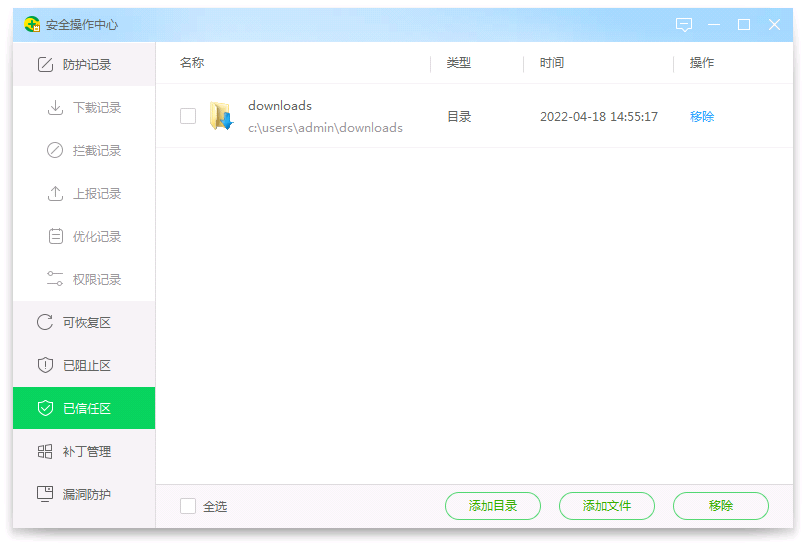Select the 已信任区 tab
Screen dimensions: 806x544
coord(84,408)
